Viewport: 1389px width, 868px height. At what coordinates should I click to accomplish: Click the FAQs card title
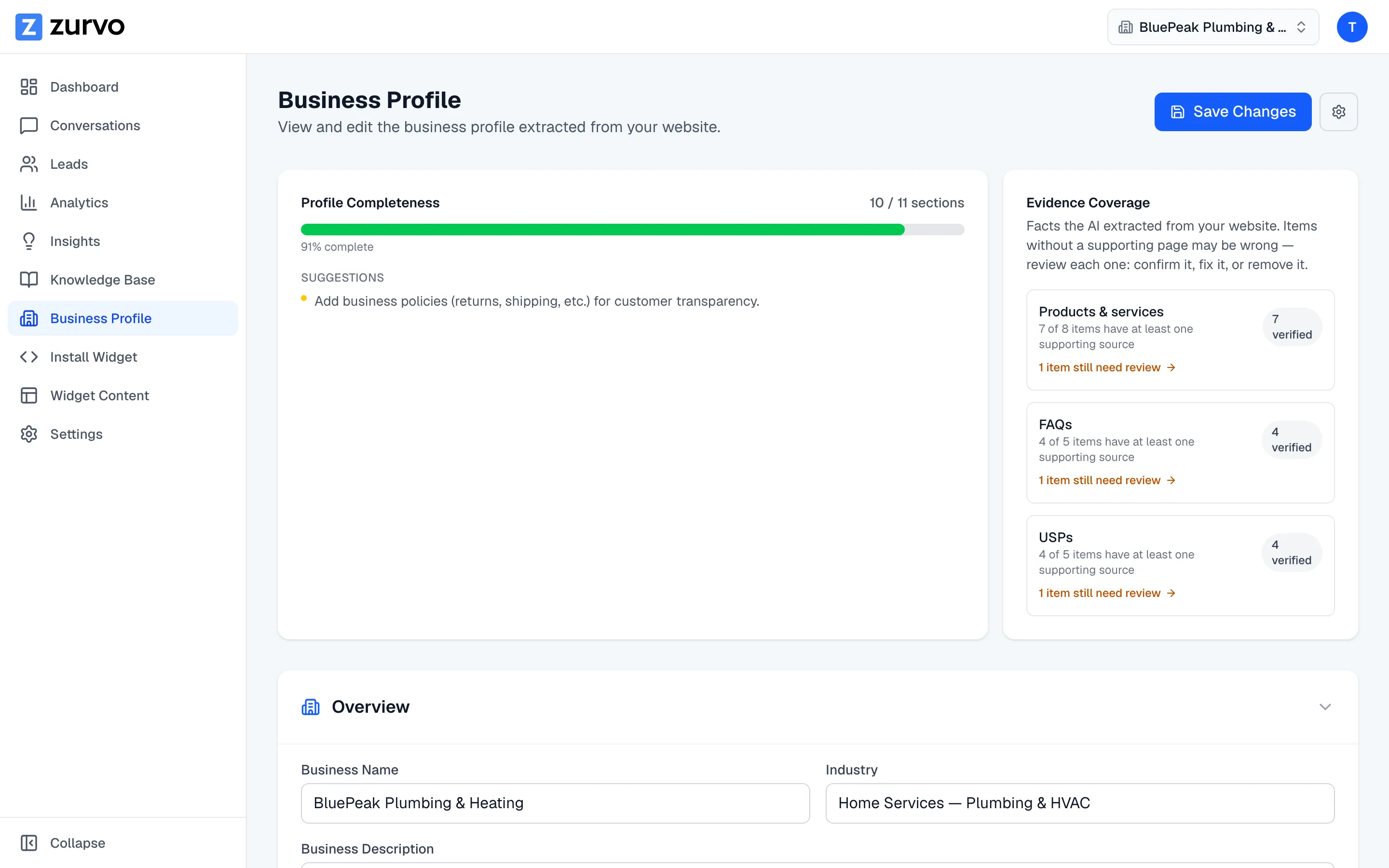pyautogui.click(x=1055, y=425)
